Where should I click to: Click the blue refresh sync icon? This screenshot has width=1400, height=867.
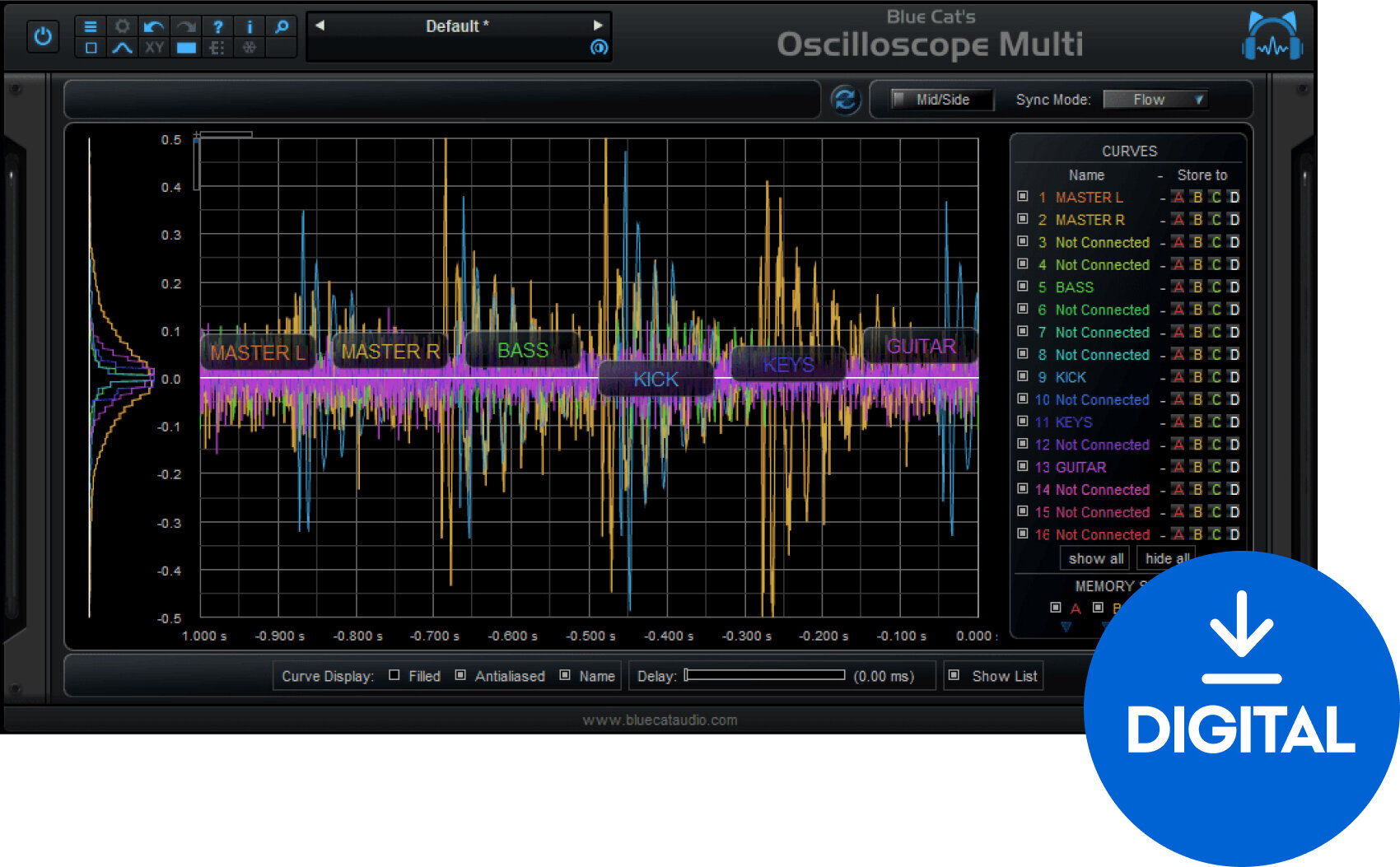coord(846,100)
